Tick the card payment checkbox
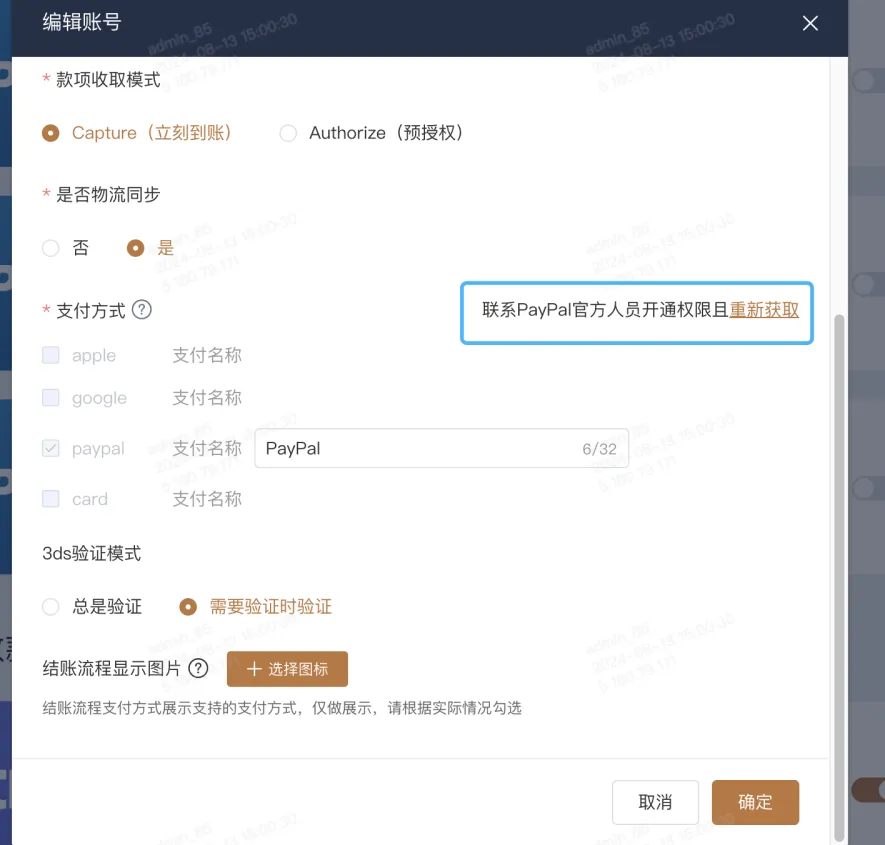Viewport: 885px width, 845px height. coord(51,499)
